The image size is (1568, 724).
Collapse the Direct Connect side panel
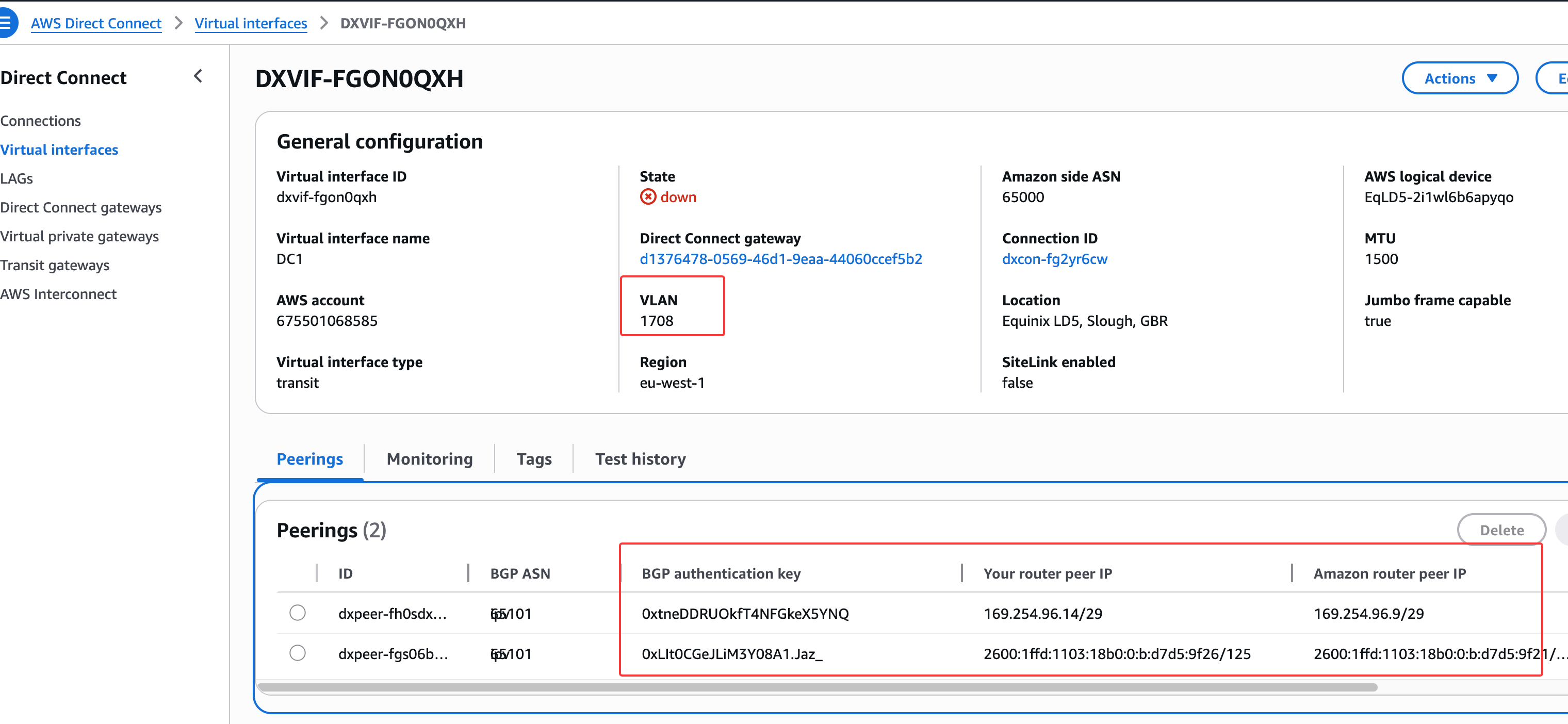tap(198, 77)
